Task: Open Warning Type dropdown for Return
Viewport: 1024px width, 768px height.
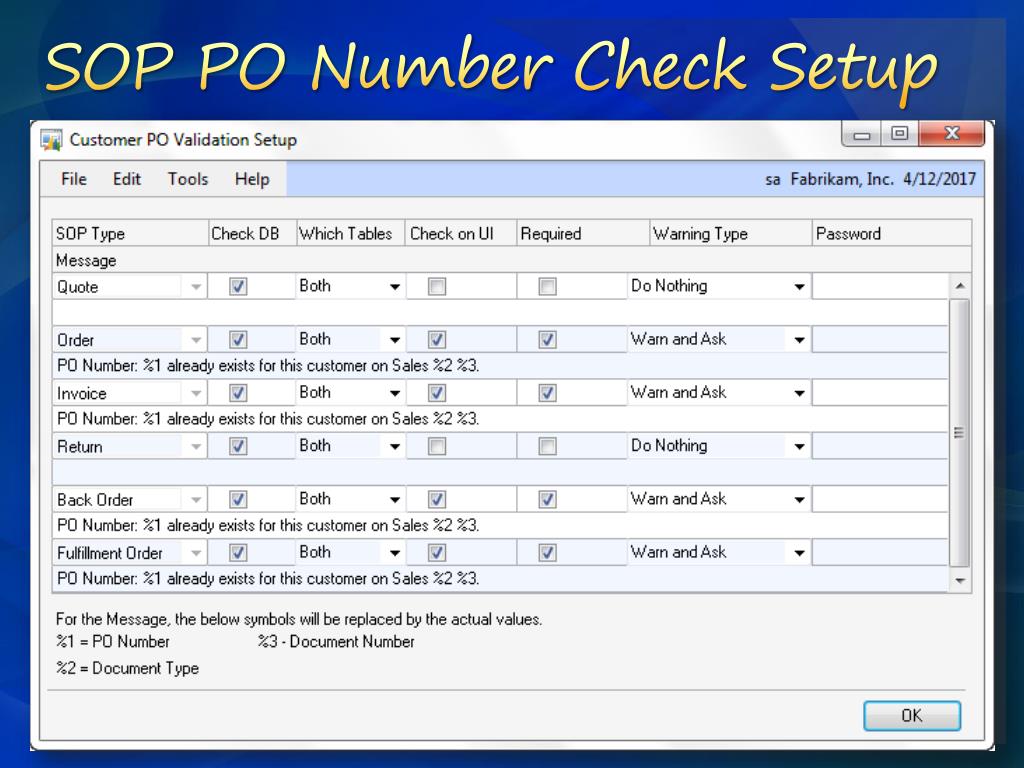Action: [799, 447]
